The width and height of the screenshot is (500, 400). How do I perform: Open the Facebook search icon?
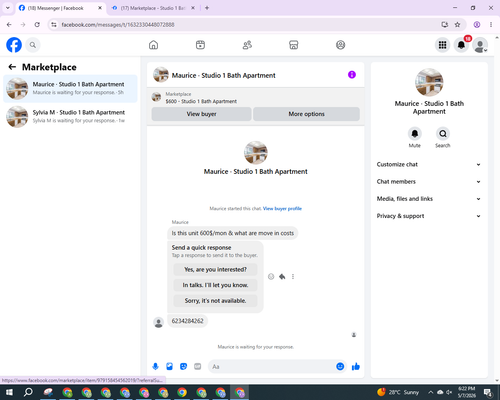(x=33, y=45)
